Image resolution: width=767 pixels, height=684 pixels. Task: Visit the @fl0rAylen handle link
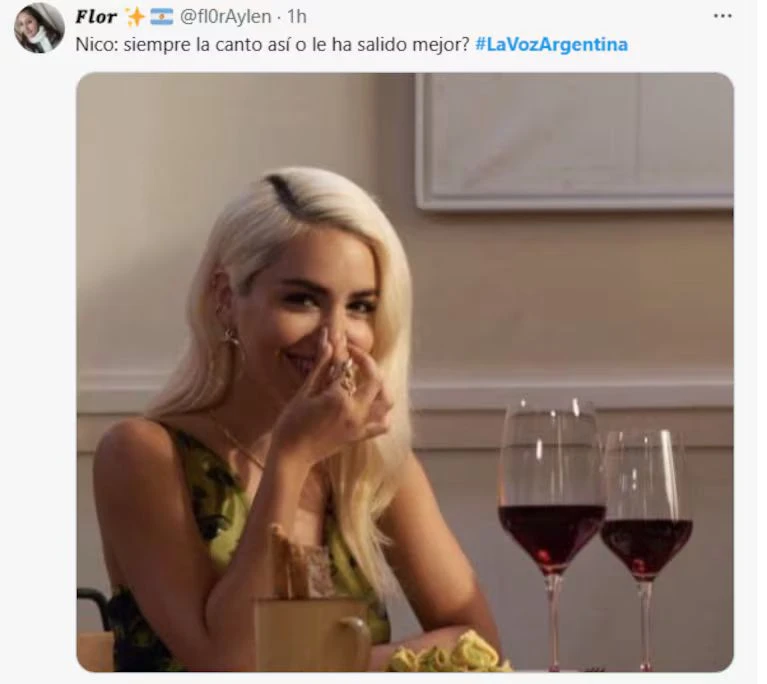click(x=226, y=17)
